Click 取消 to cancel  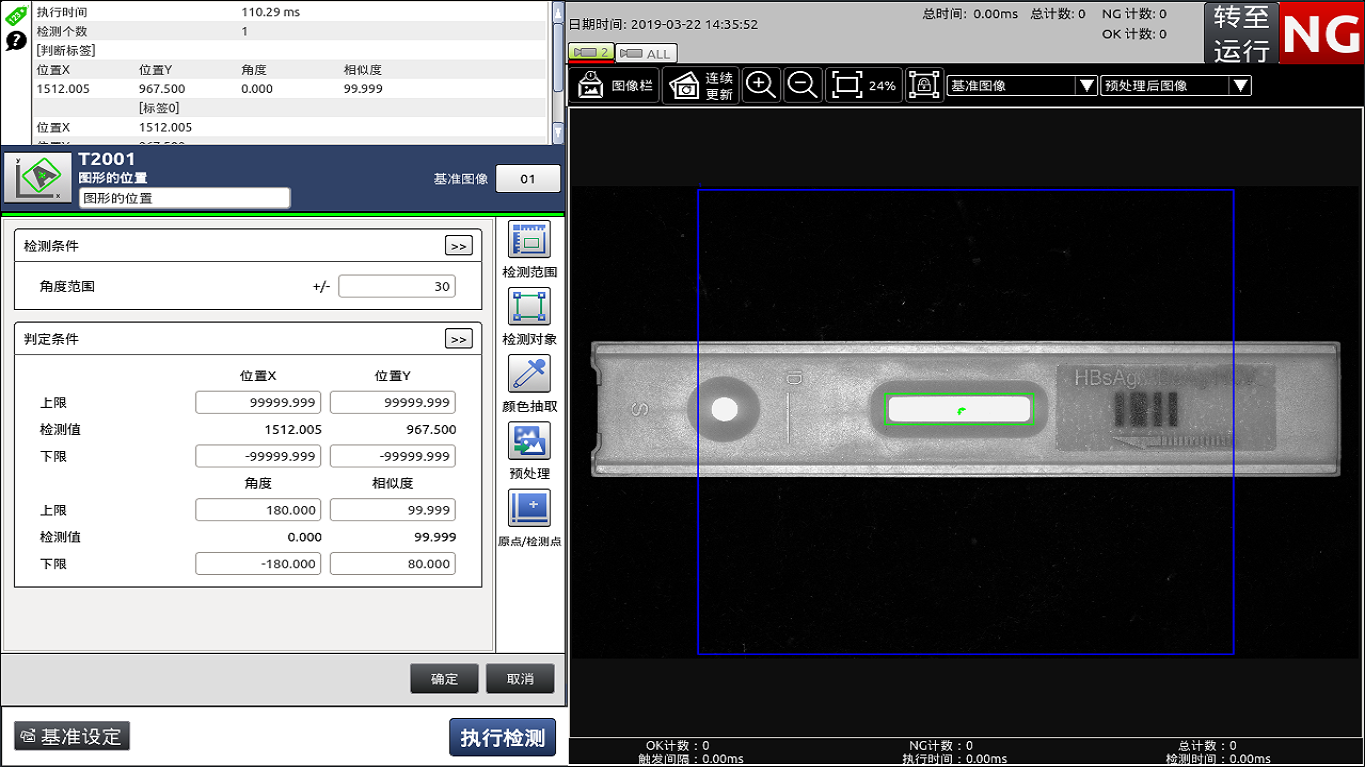520,679
